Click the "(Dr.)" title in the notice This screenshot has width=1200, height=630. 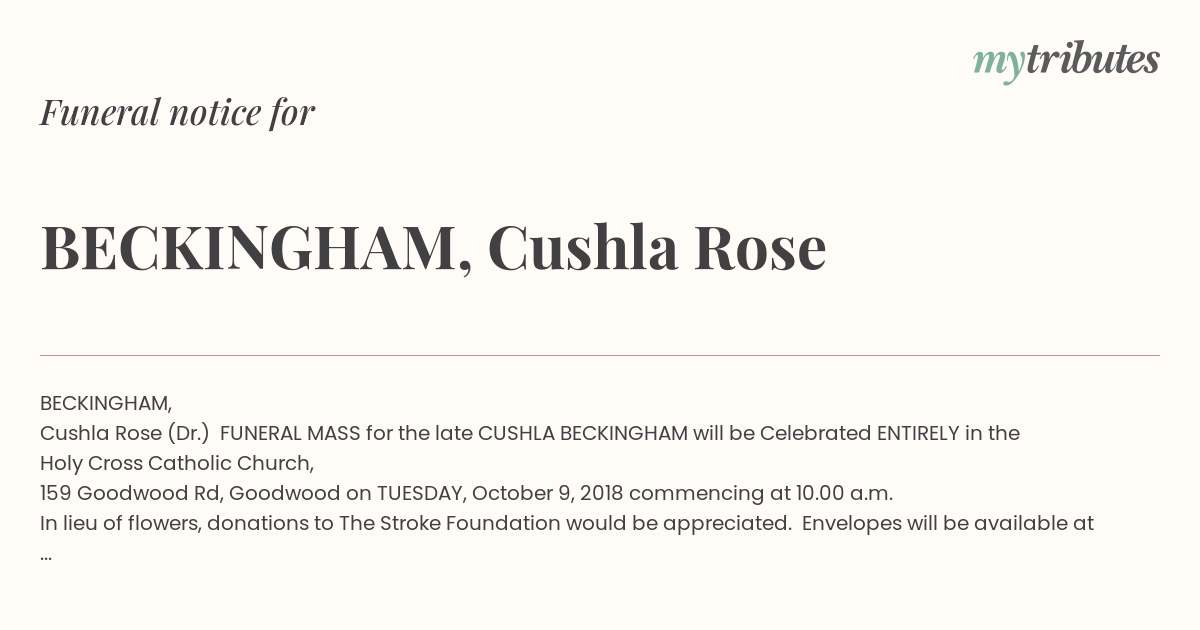tap(181, 433)
